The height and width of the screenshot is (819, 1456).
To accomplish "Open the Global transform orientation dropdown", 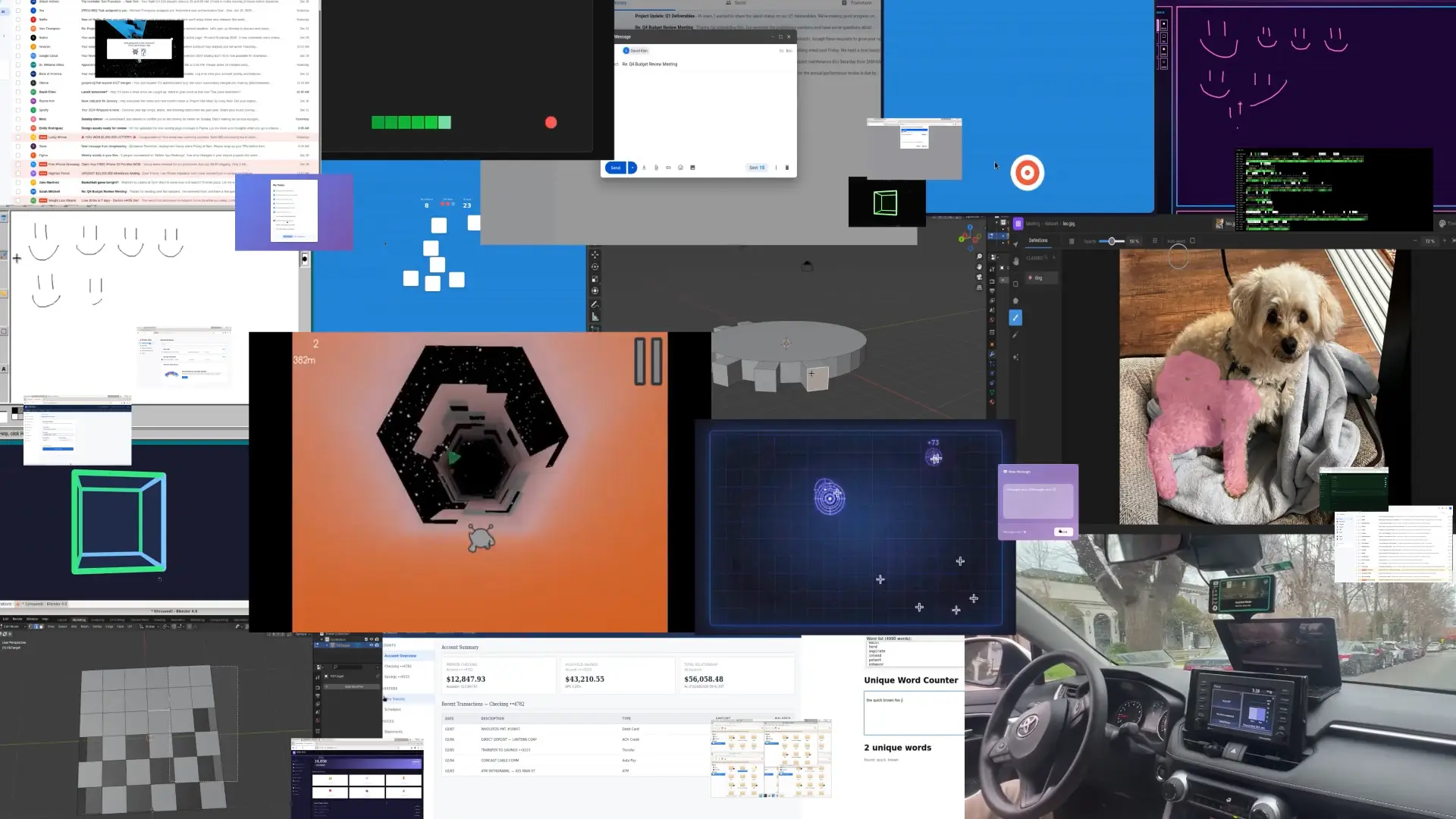I will tap(150, 626).
